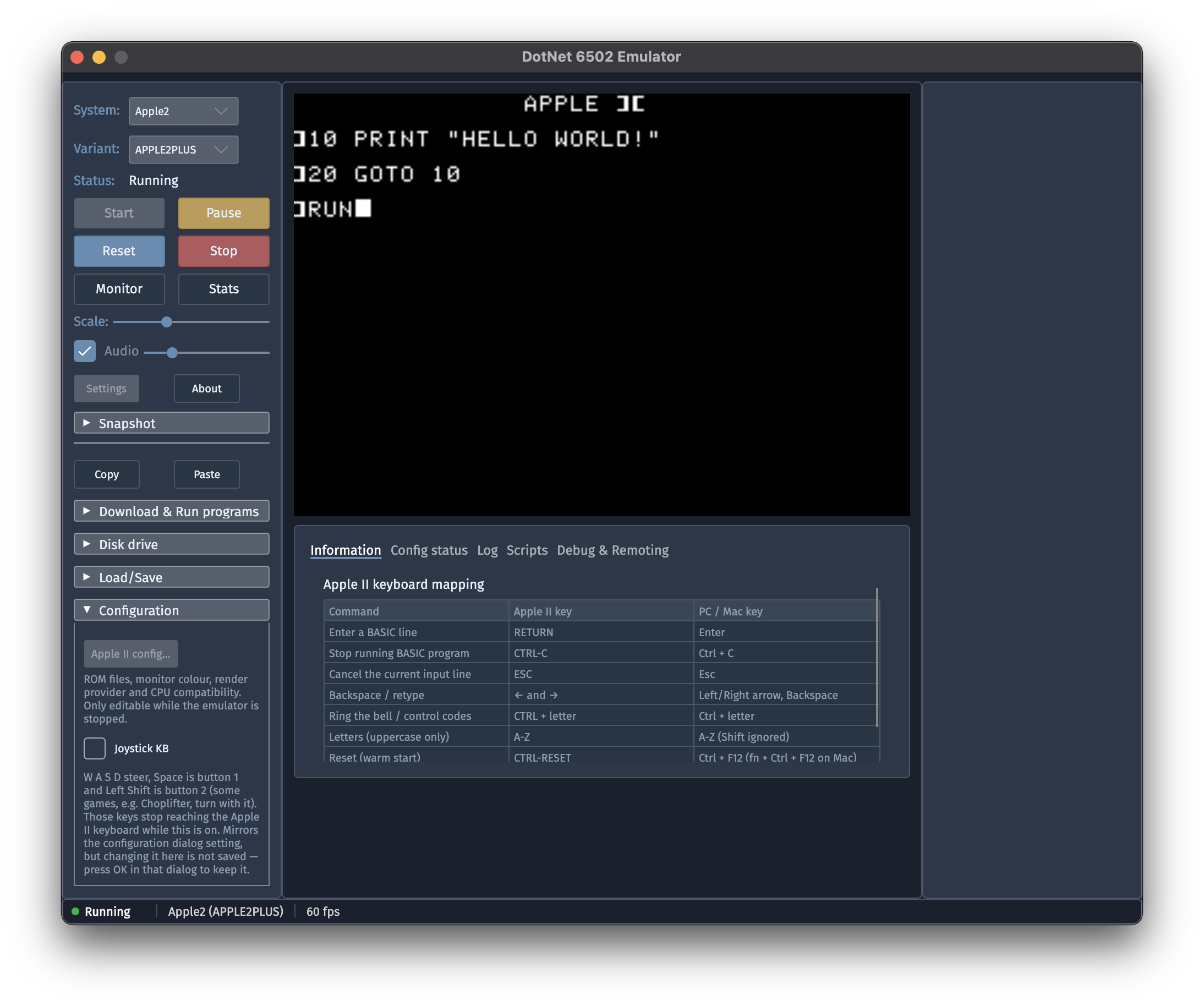This screenshot has width=1204, height=1006.
Task: Open the Debug & Remoting tab
Action: 612,550
